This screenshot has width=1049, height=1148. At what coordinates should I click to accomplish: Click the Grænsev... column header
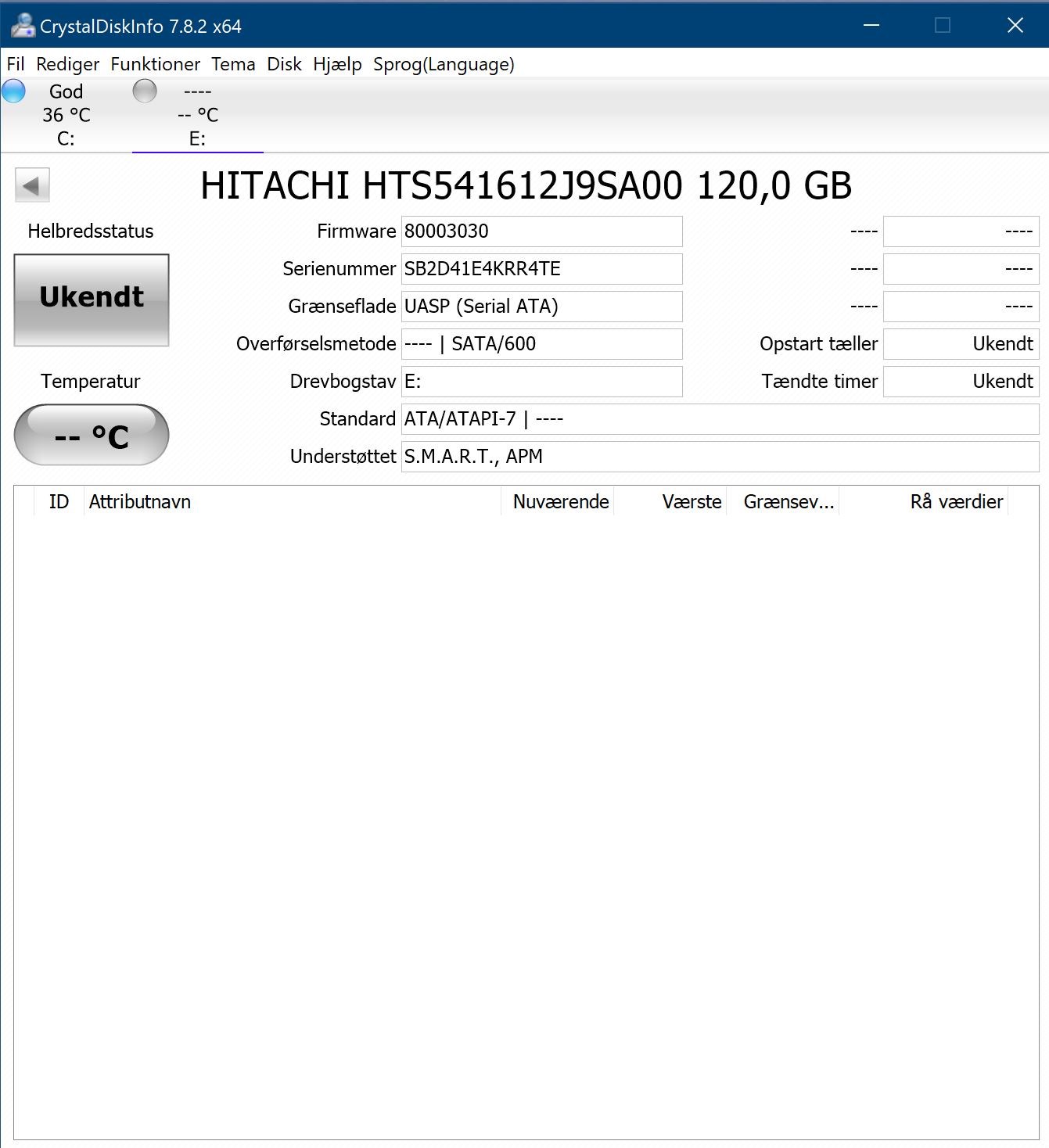pyautogui.click(x=783, y=501)
